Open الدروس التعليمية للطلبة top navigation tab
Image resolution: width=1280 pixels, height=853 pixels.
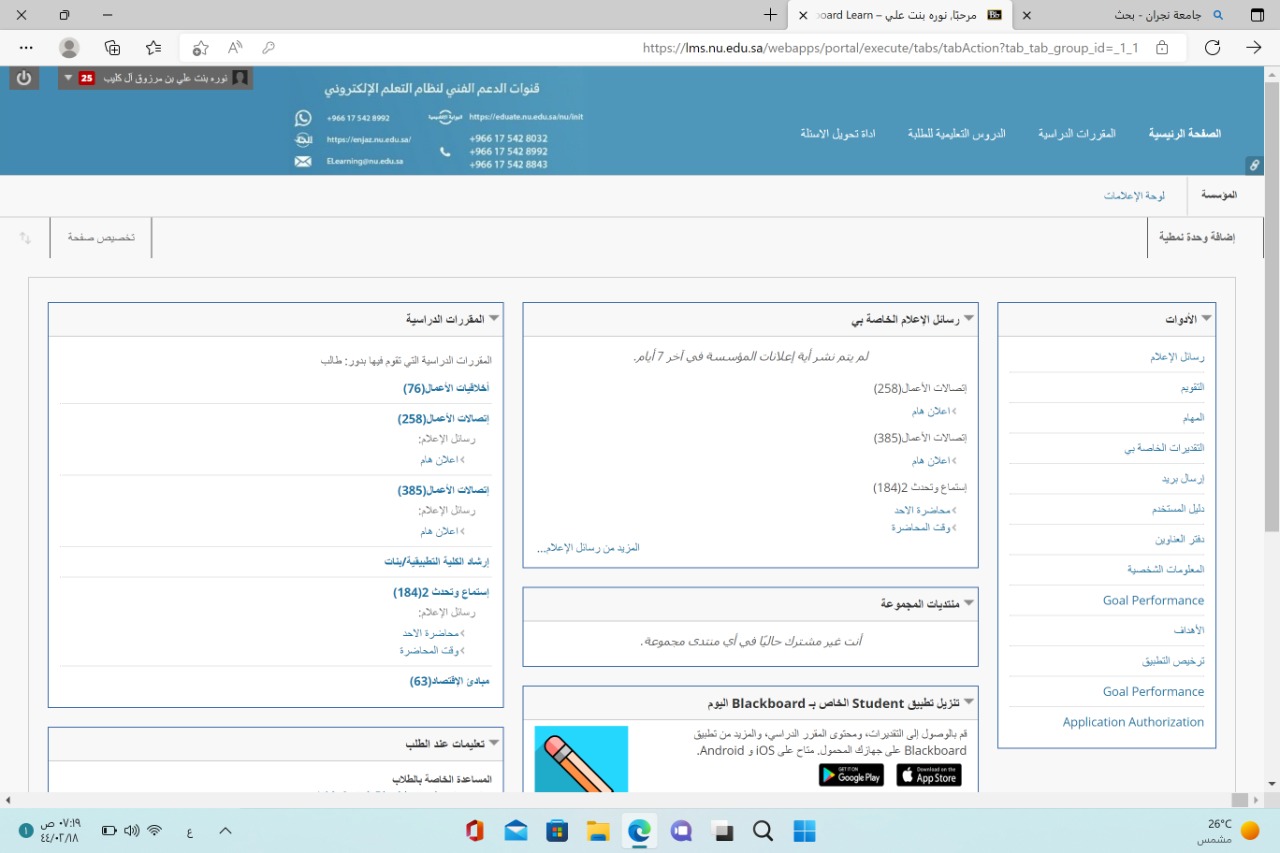pos(956,134)
